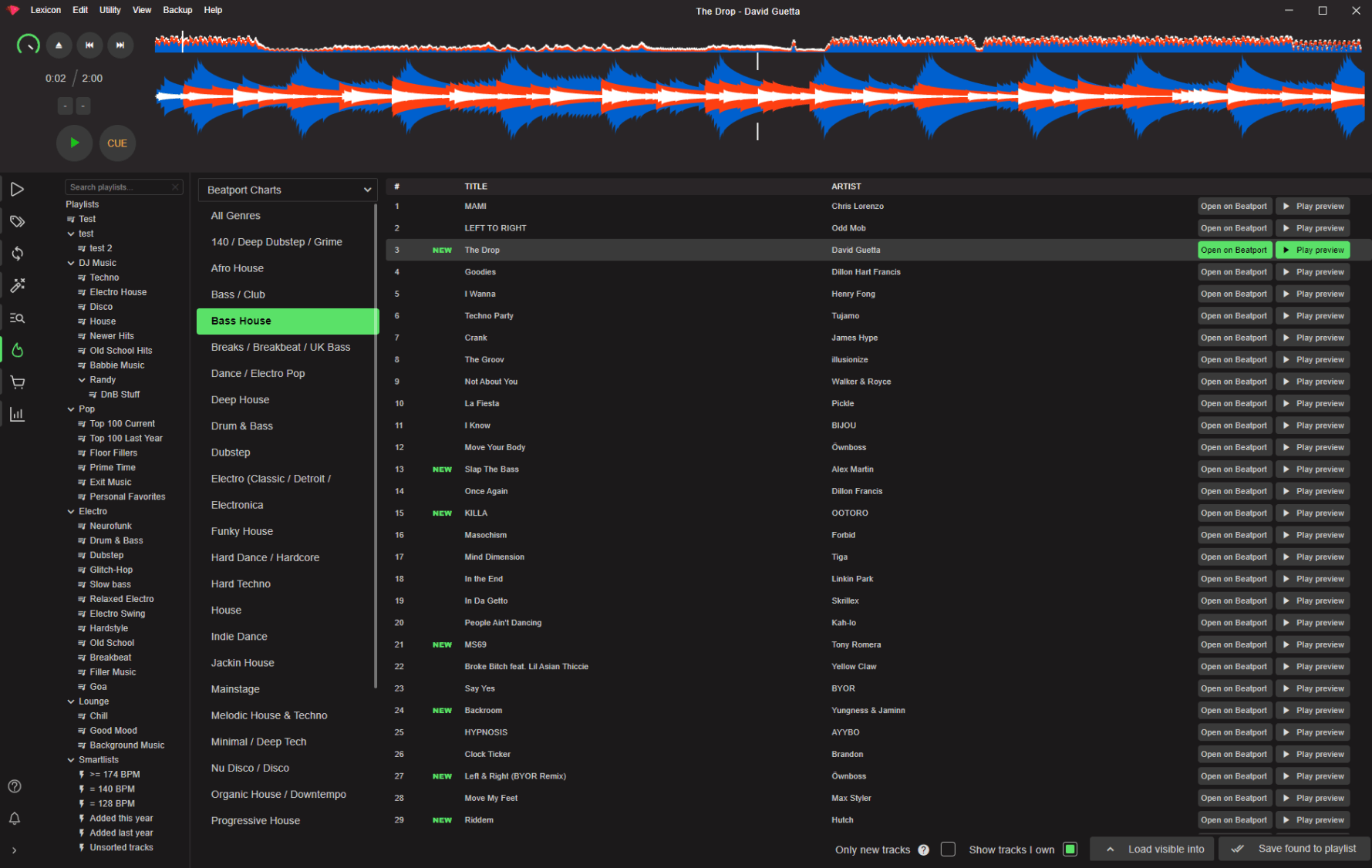Click Save found to playlist
Viewport: 1372px width, 868px height.
(x=1294, y=849)
